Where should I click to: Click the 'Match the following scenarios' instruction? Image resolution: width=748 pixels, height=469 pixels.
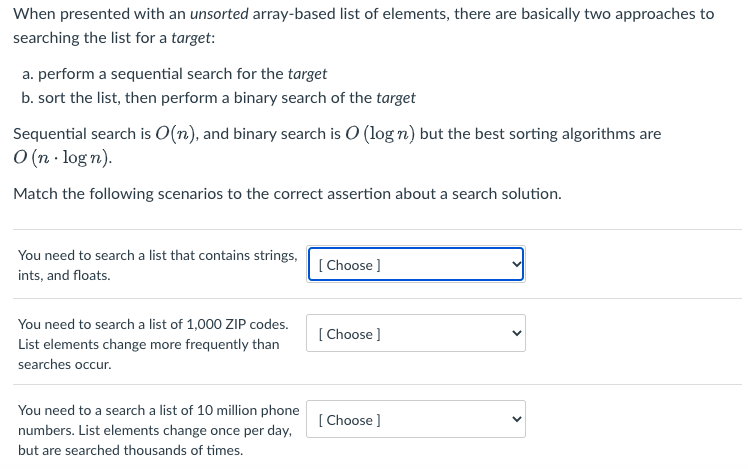click(x=287, y=194)
